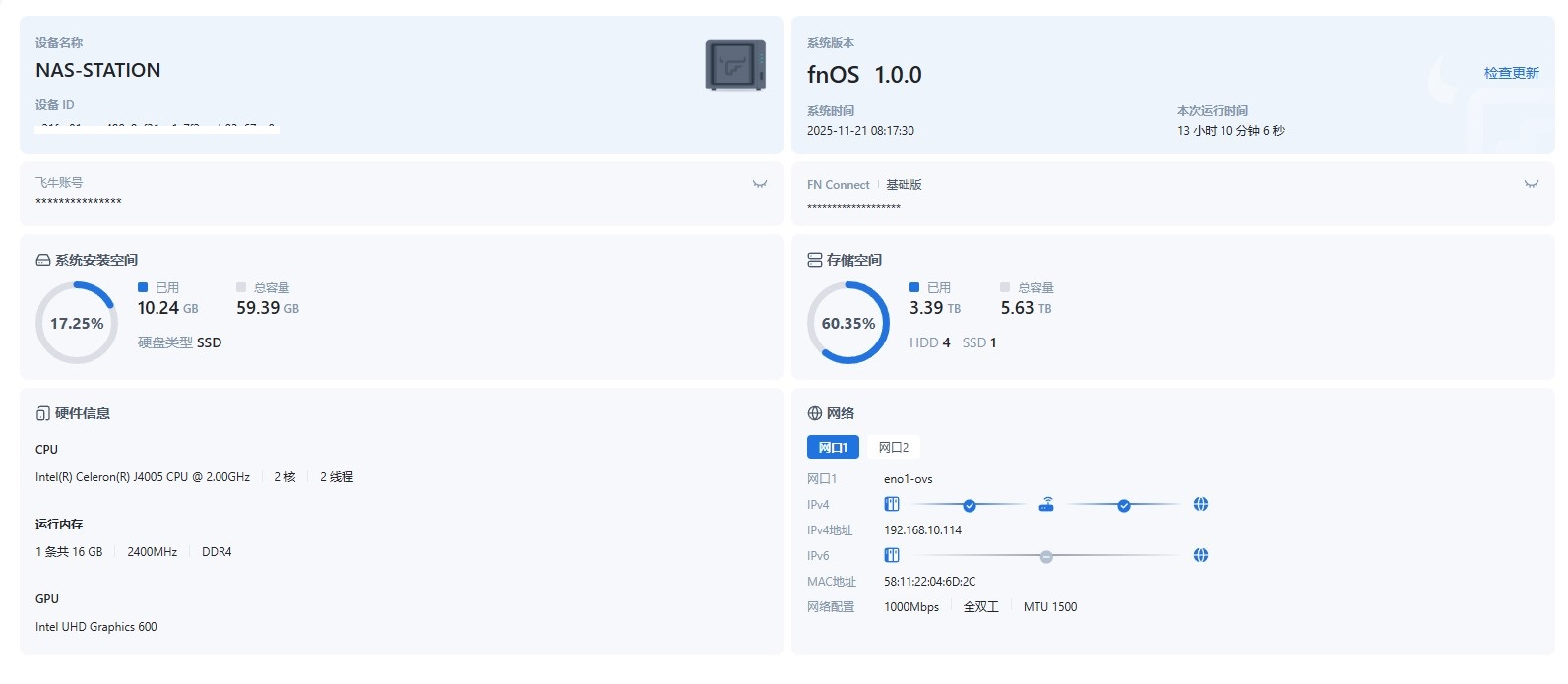
Task: Click the MTU 1500 value
Action: tap(1050, 606)
